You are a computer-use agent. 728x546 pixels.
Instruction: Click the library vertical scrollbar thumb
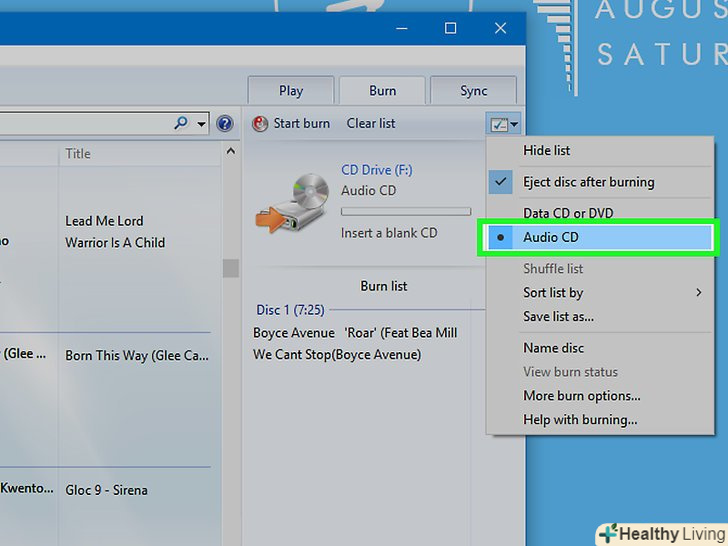(231, 268)
